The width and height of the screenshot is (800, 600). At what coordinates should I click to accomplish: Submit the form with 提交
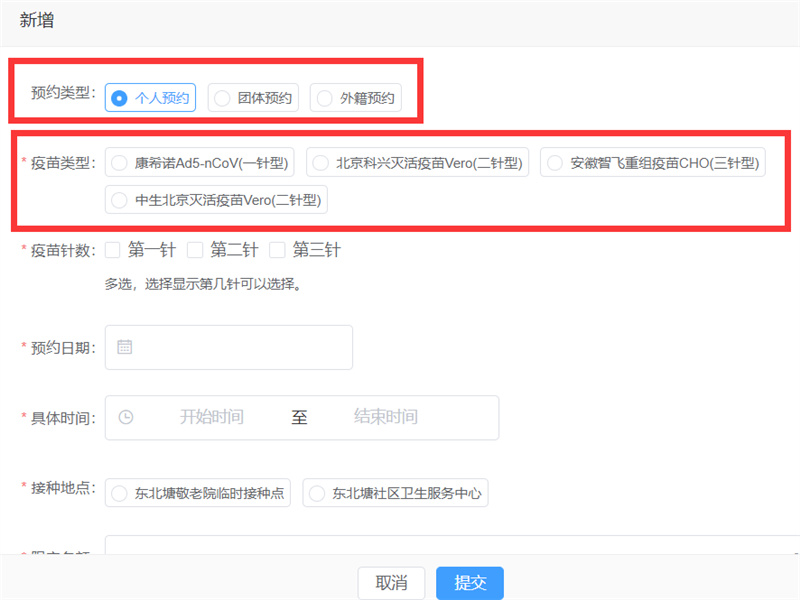pyautogui.click(x=470, y=582)
